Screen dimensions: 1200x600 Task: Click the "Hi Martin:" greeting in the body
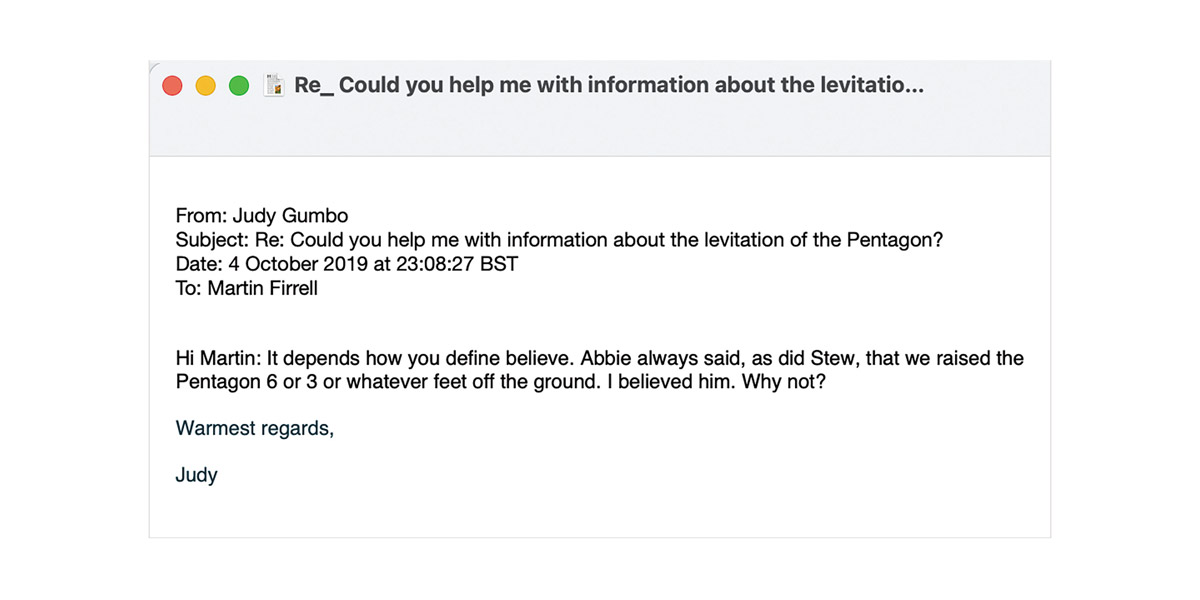218,358
